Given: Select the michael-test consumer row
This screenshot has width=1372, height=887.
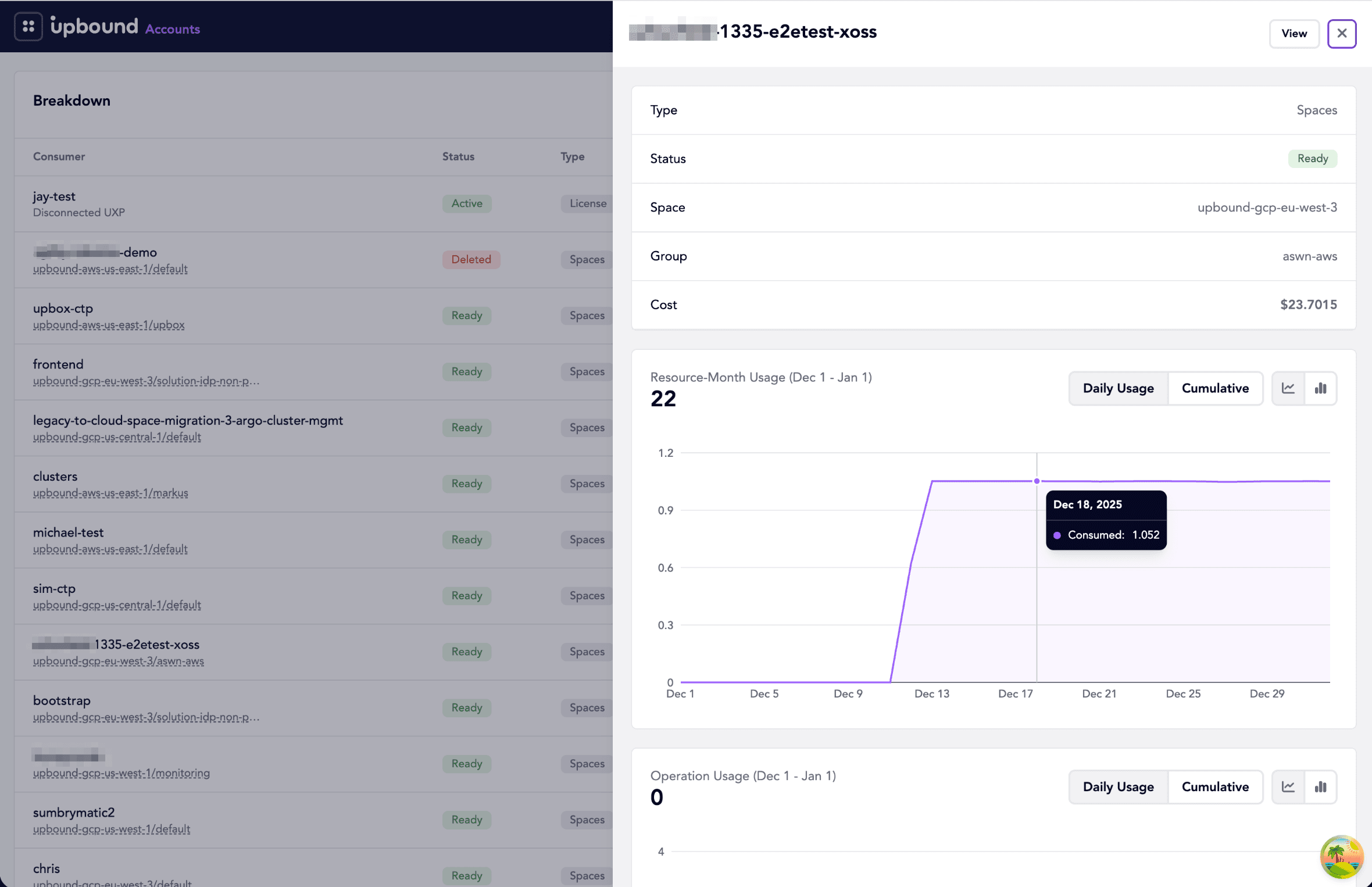Looking at the screenshot, I should (68, 532).
